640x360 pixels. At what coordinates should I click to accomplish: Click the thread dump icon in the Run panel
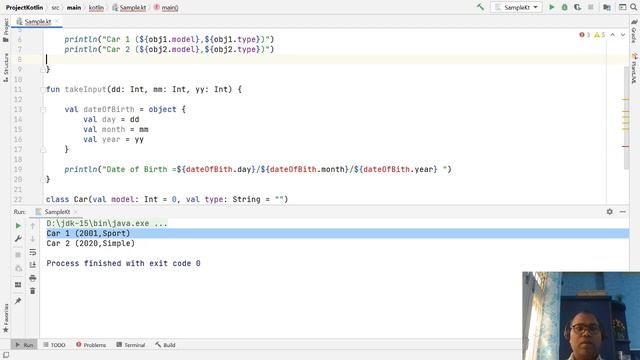(18, 268)
